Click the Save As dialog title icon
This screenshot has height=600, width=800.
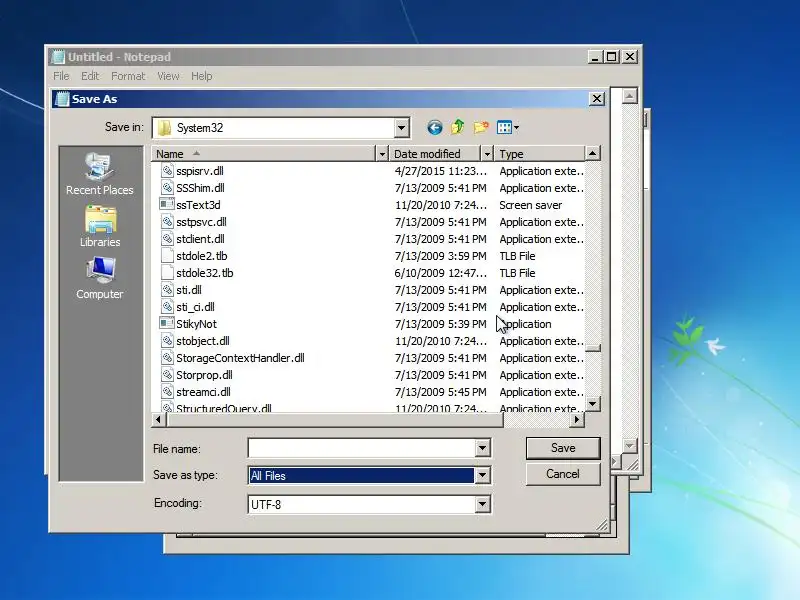pyautogui.click(x=62, y=99)
